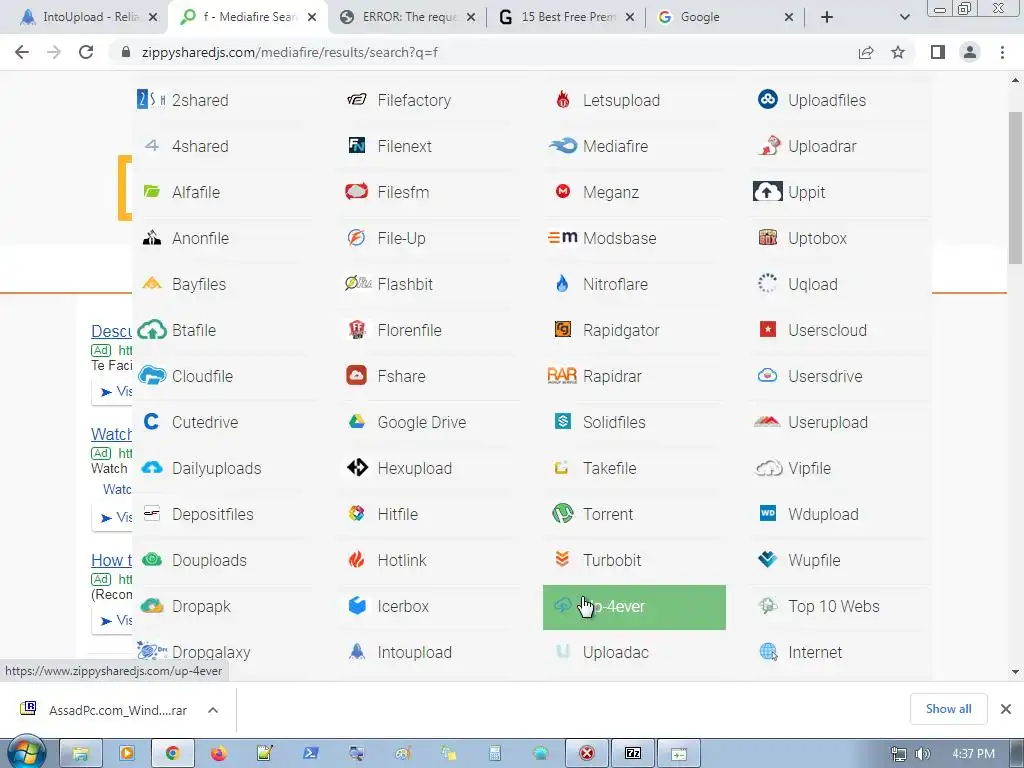Open the Userupload link
This screenshot has width=1024, height=768.
coord(827,423)
